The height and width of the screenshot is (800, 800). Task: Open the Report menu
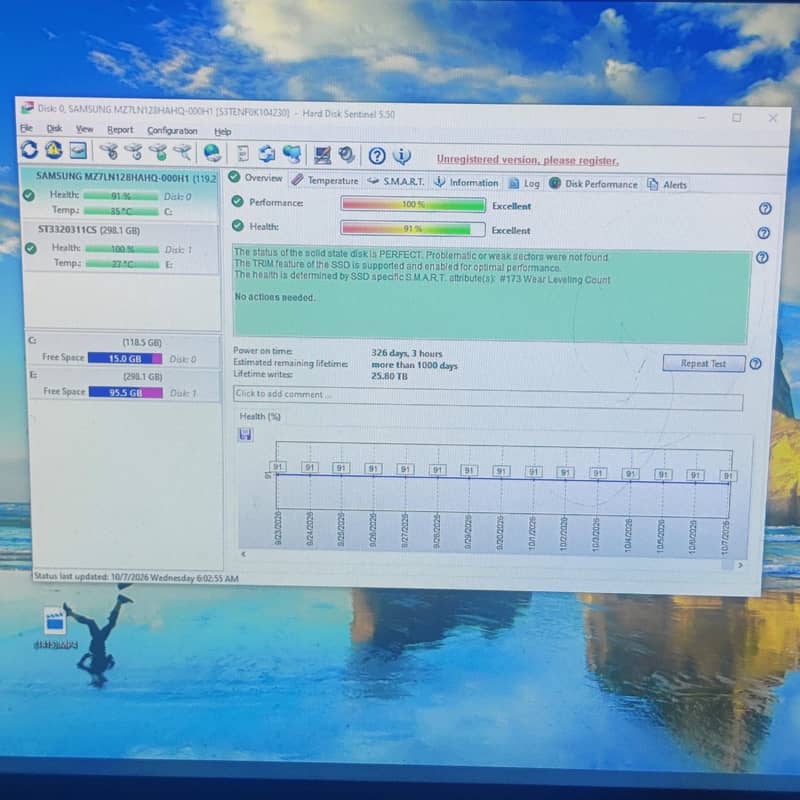click(120, 130)
